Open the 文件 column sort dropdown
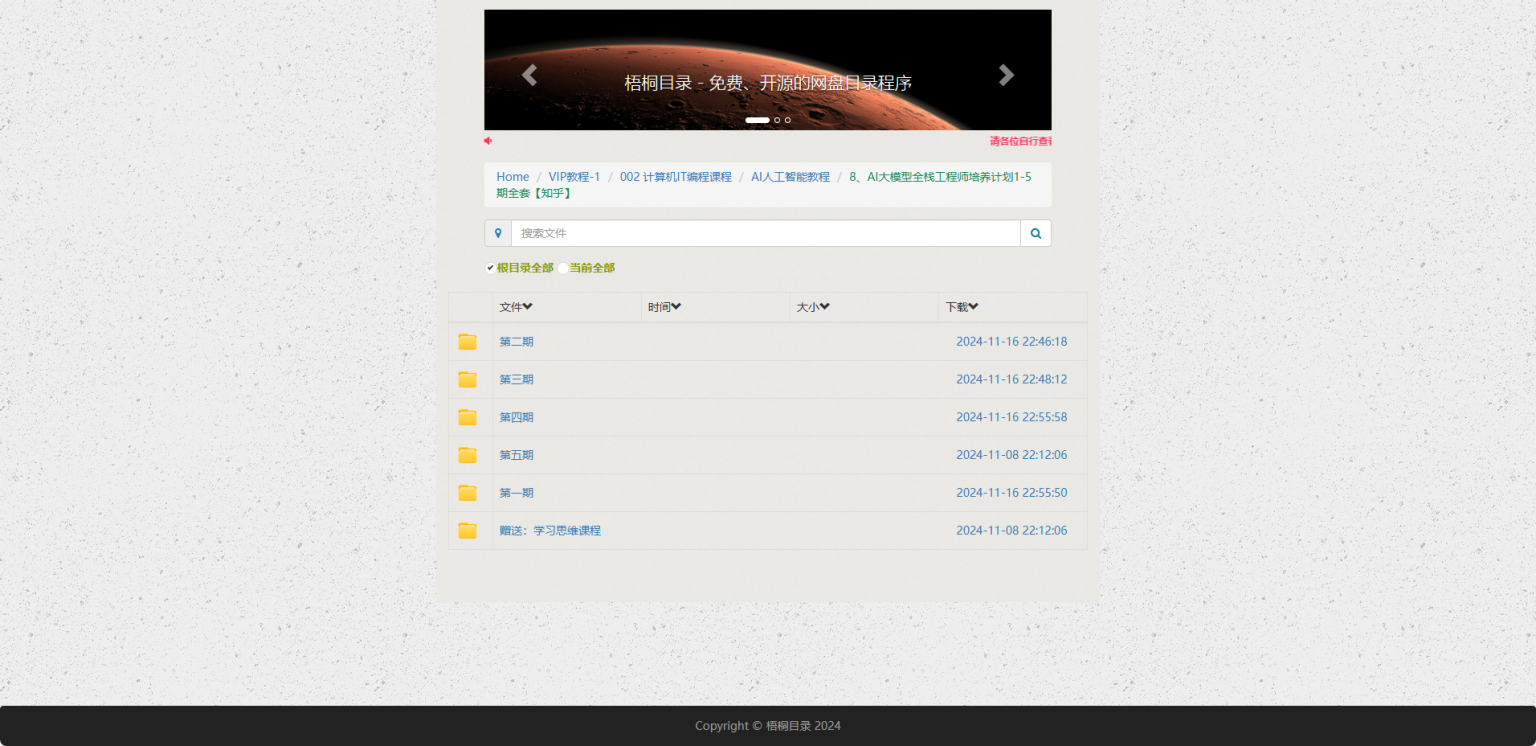 527,307
